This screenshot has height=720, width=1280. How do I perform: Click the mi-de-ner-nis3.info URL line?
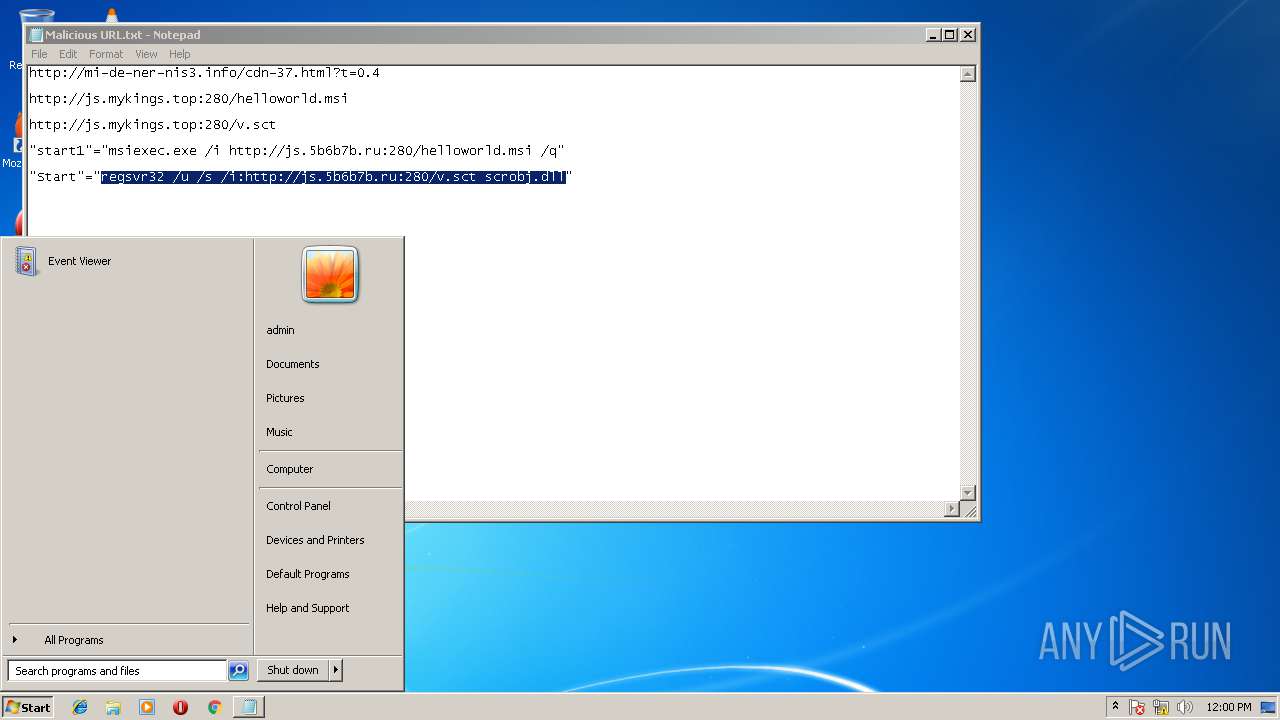click(x=204, y=73)
